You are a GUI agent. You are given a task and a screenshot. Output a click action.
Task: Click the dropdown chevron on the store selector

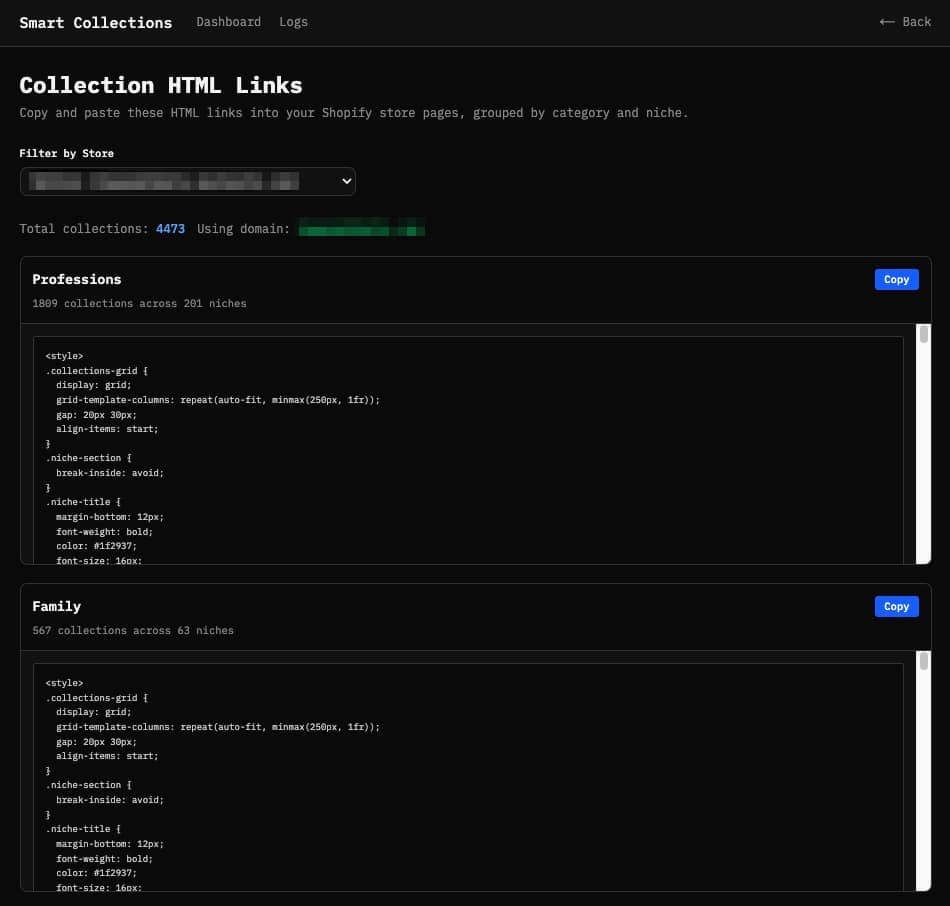[x=345, y=181]
